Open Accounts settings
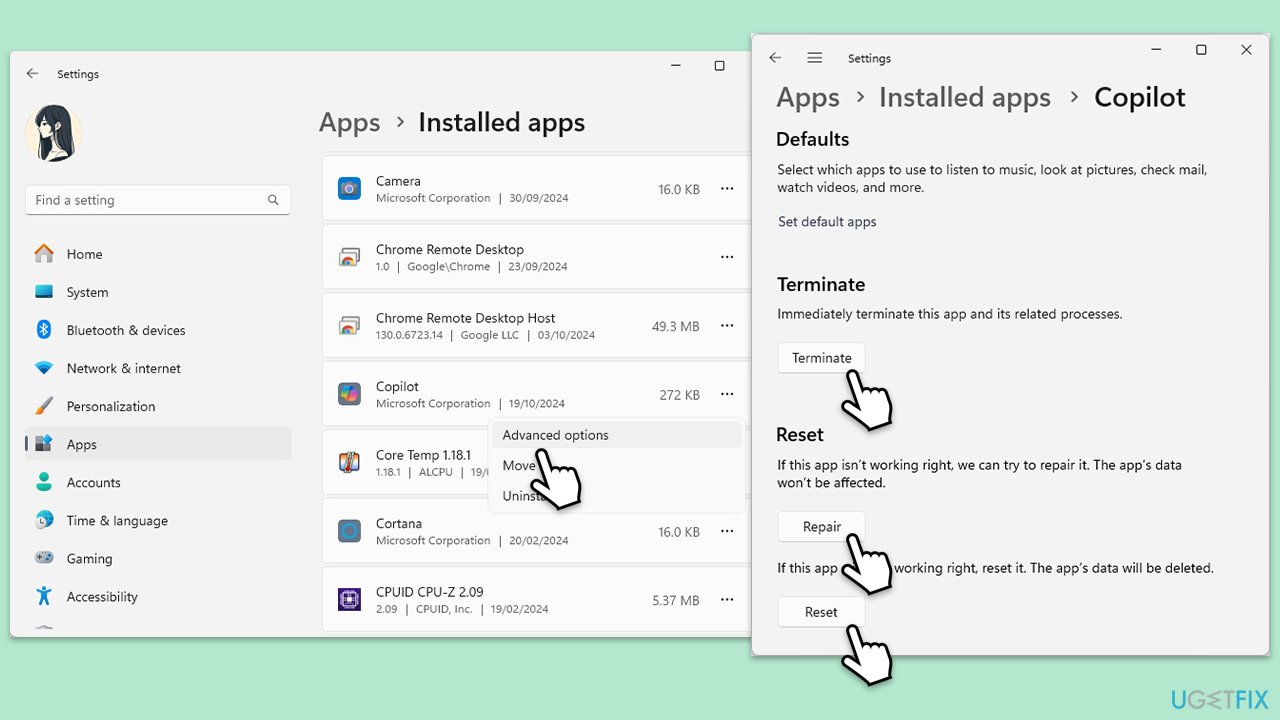This screenshot has width=1280, height=720. (x=158, y=482)
